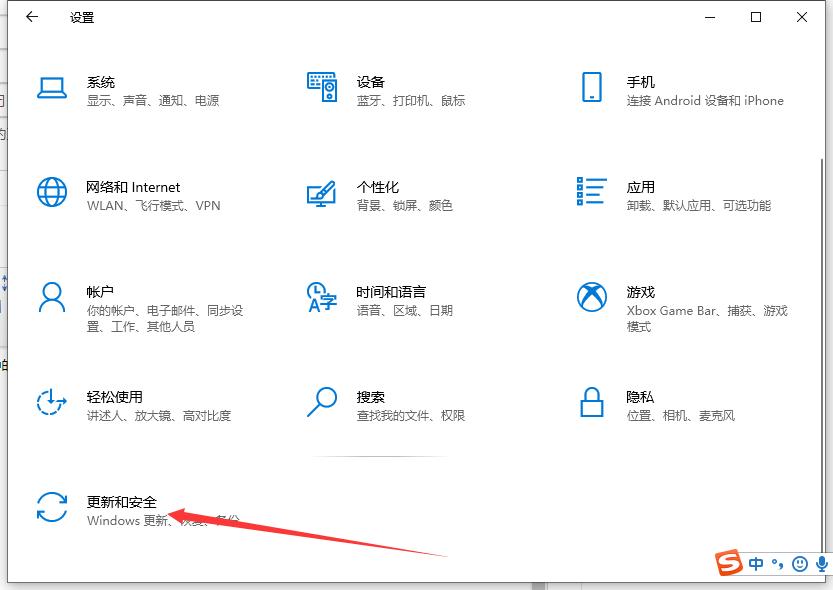
Task: Click the text 背景、锁屏、颜色
Action: coord(405,206)
